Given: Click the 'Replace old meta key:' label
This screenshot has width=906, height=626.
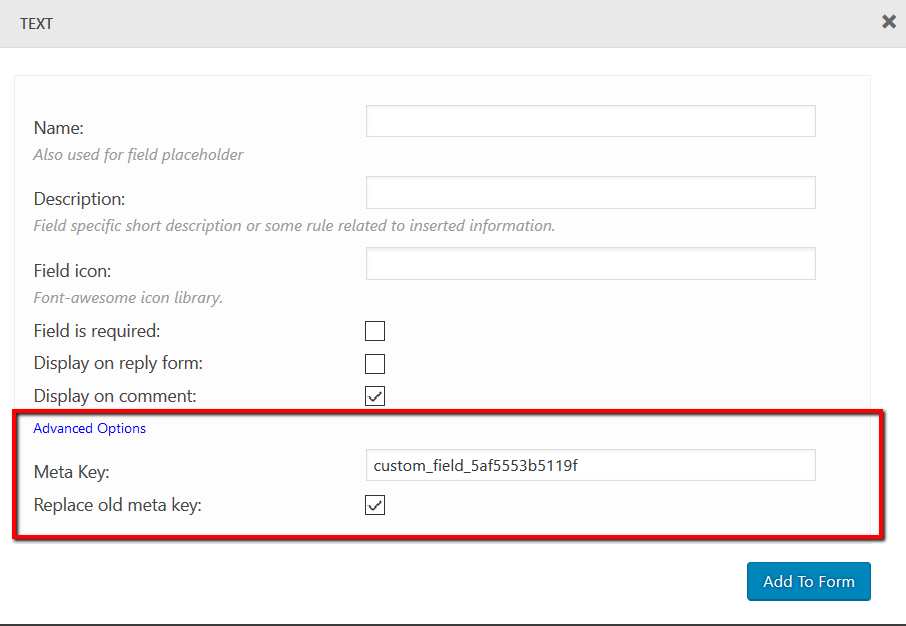Looking at the screenshot, I should pyautogui.click(x=117, y=505).
